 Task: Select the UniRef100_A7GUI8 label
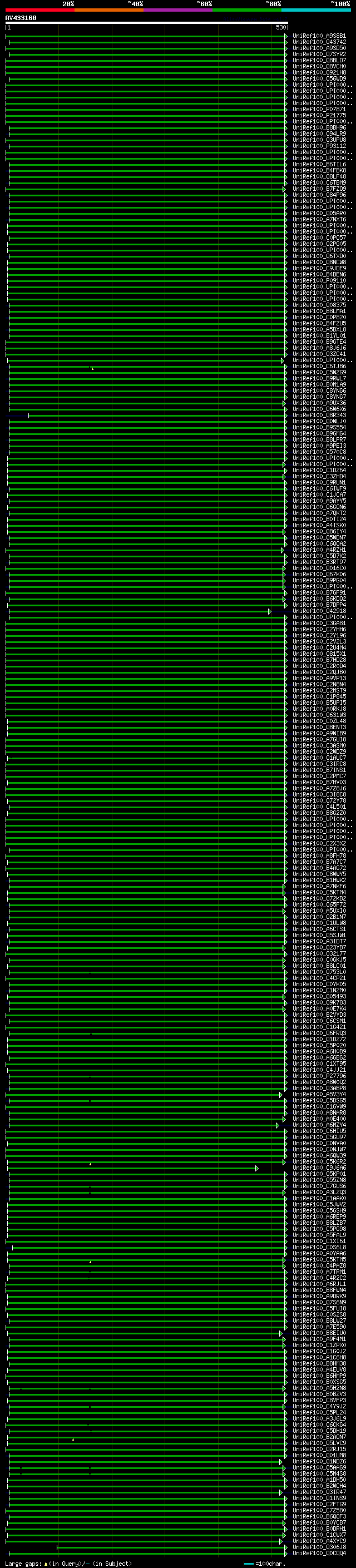(319, 740)
